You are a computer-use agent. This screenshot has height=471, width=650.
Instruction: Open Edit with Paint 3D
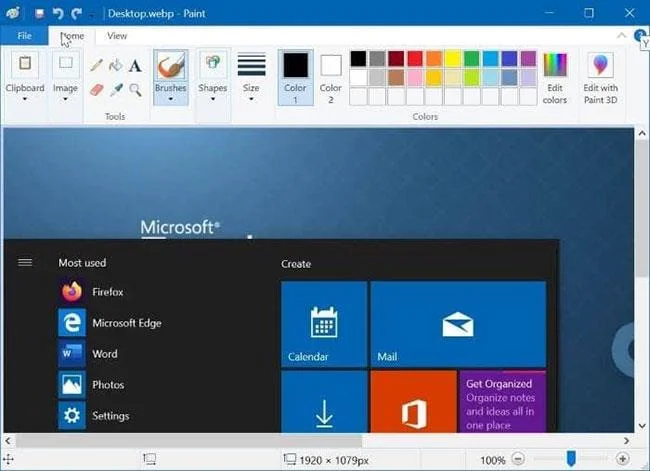click(600, 78)
